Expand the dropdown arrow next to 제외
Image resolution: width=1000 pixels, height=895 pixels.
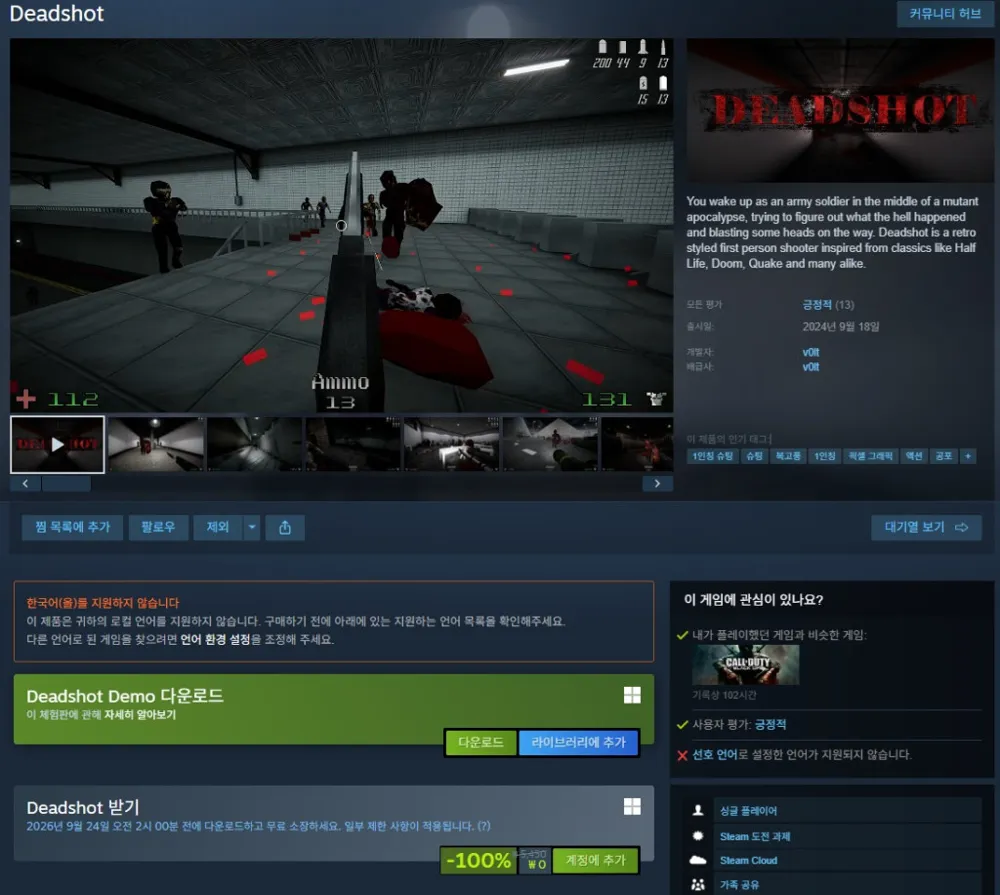252,527
